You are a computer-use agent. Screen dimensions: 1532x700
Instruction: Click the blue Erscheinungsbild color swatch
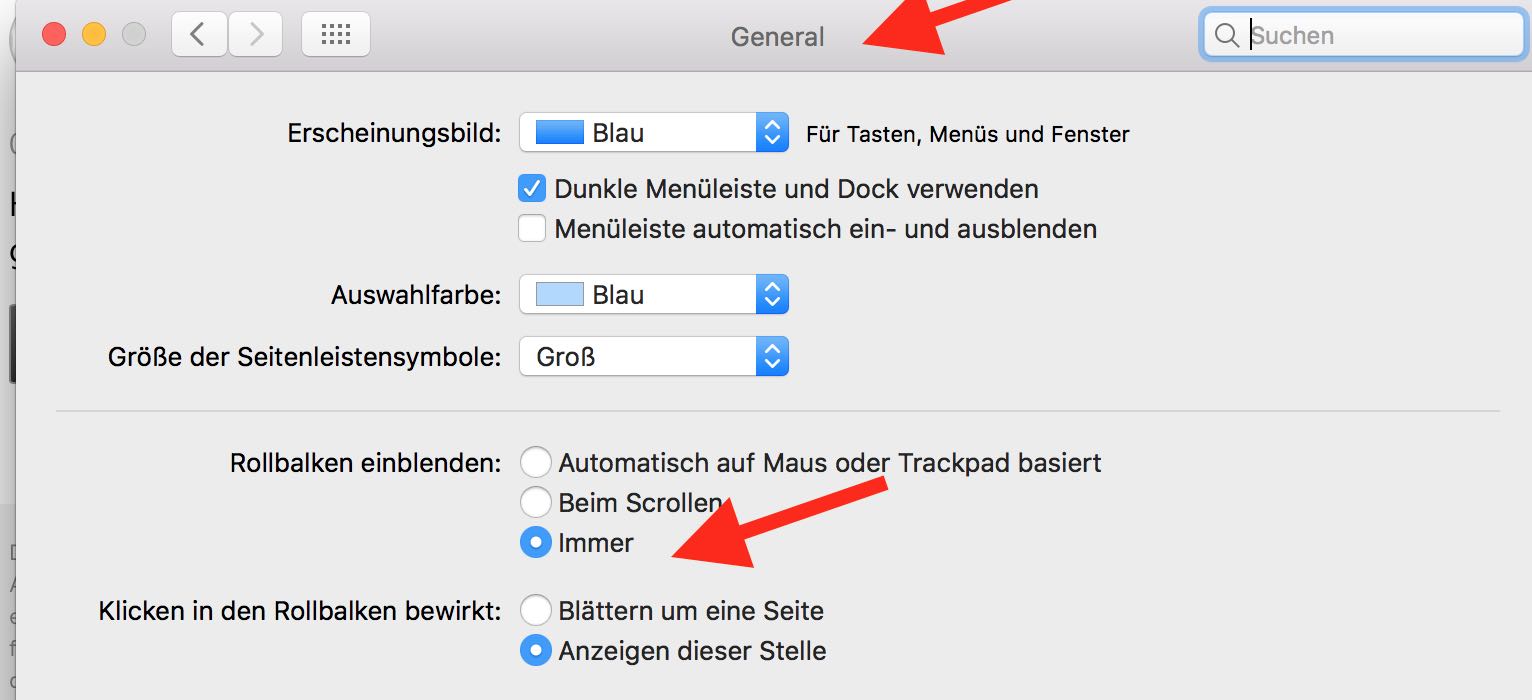pyautogui.click(x=559, y=133)
